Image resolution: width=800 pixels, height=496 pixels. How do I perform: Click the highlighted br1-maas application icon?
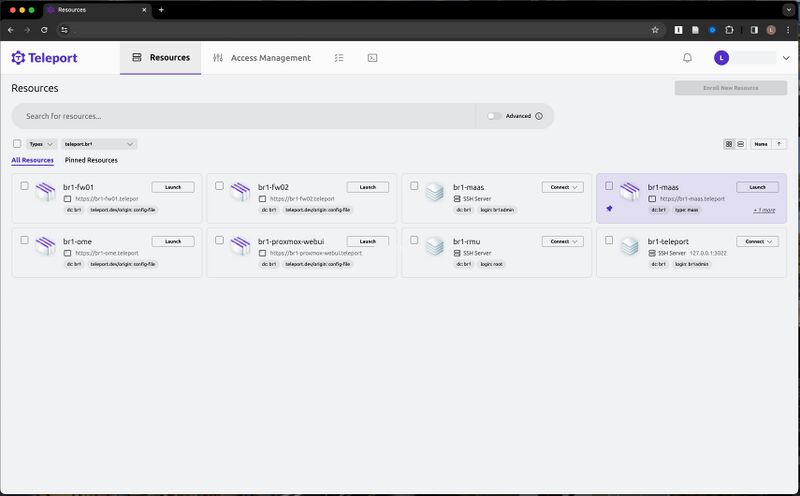630,192
